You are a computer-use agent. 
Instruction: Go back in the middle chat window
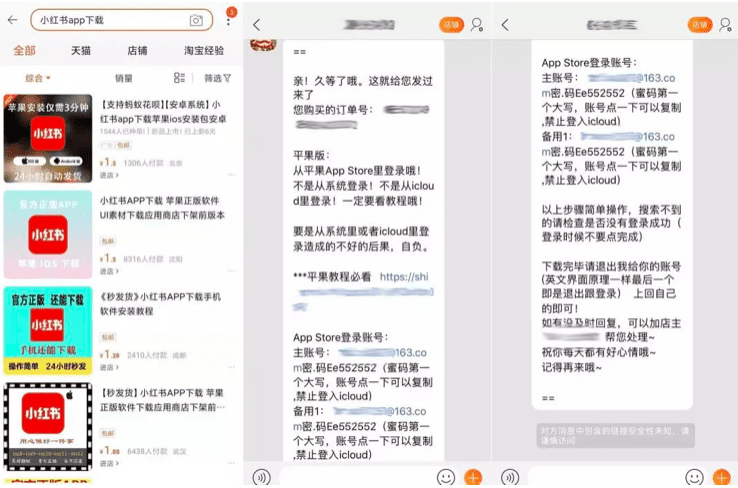tap(257, 24)
